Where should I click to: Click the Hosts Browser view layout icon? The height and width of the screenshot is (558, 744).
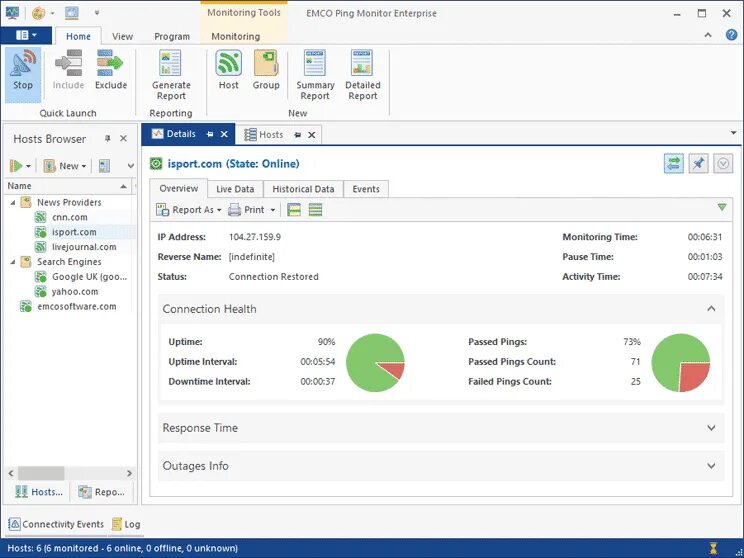point(104,166)
